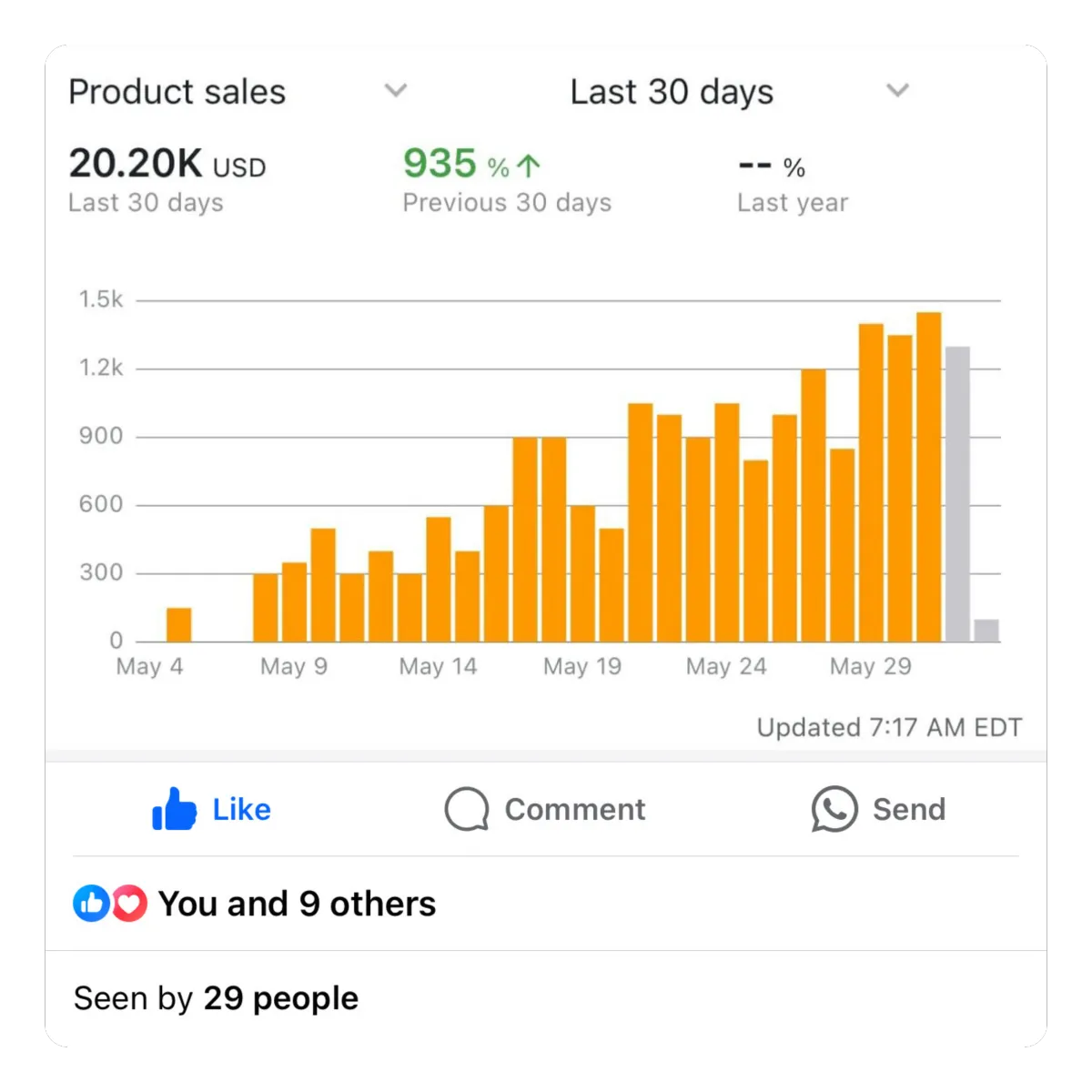Select the Product sales metric label
This screenshot has width=1092, height=1092.
[x=177, y=92]
